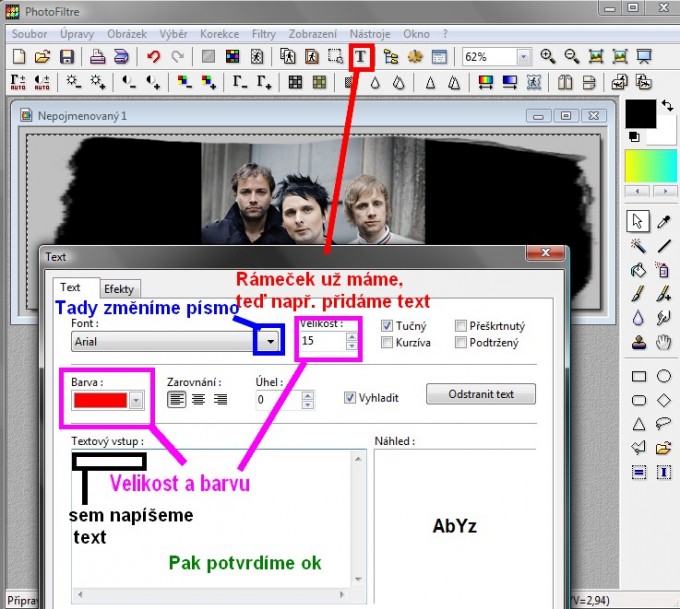Open the Filtry menu
680x609 pixels.
(x=264, y=34)
